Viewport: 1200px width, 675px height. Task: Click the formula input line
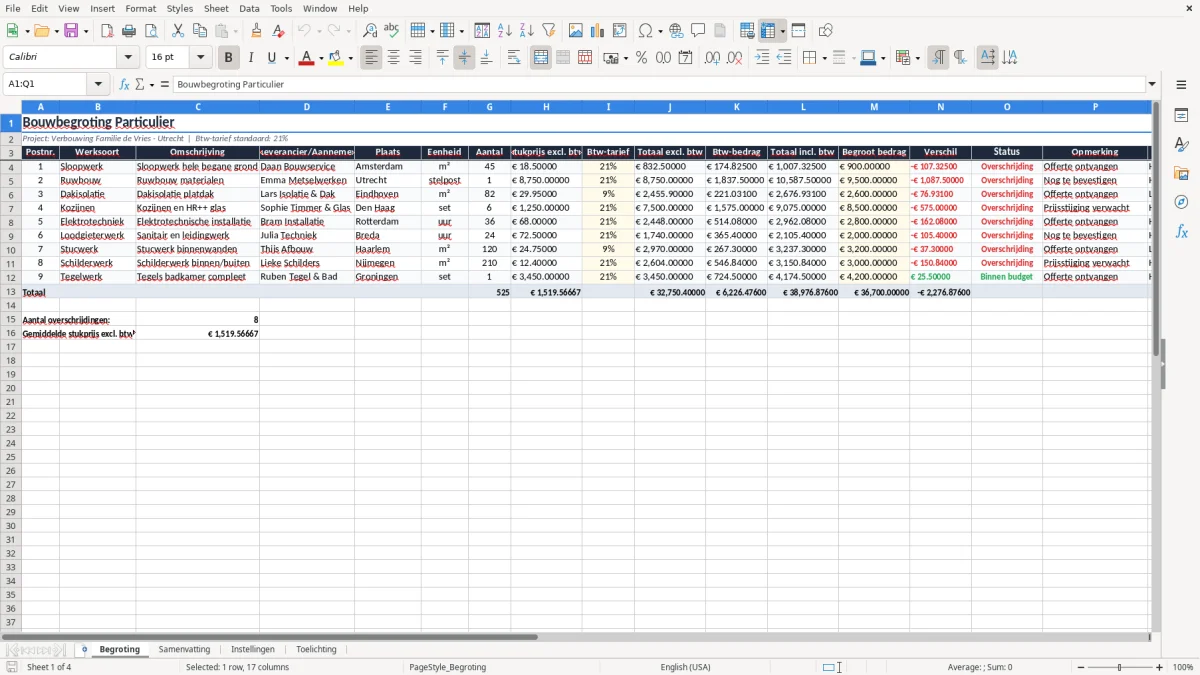point(659,85)
